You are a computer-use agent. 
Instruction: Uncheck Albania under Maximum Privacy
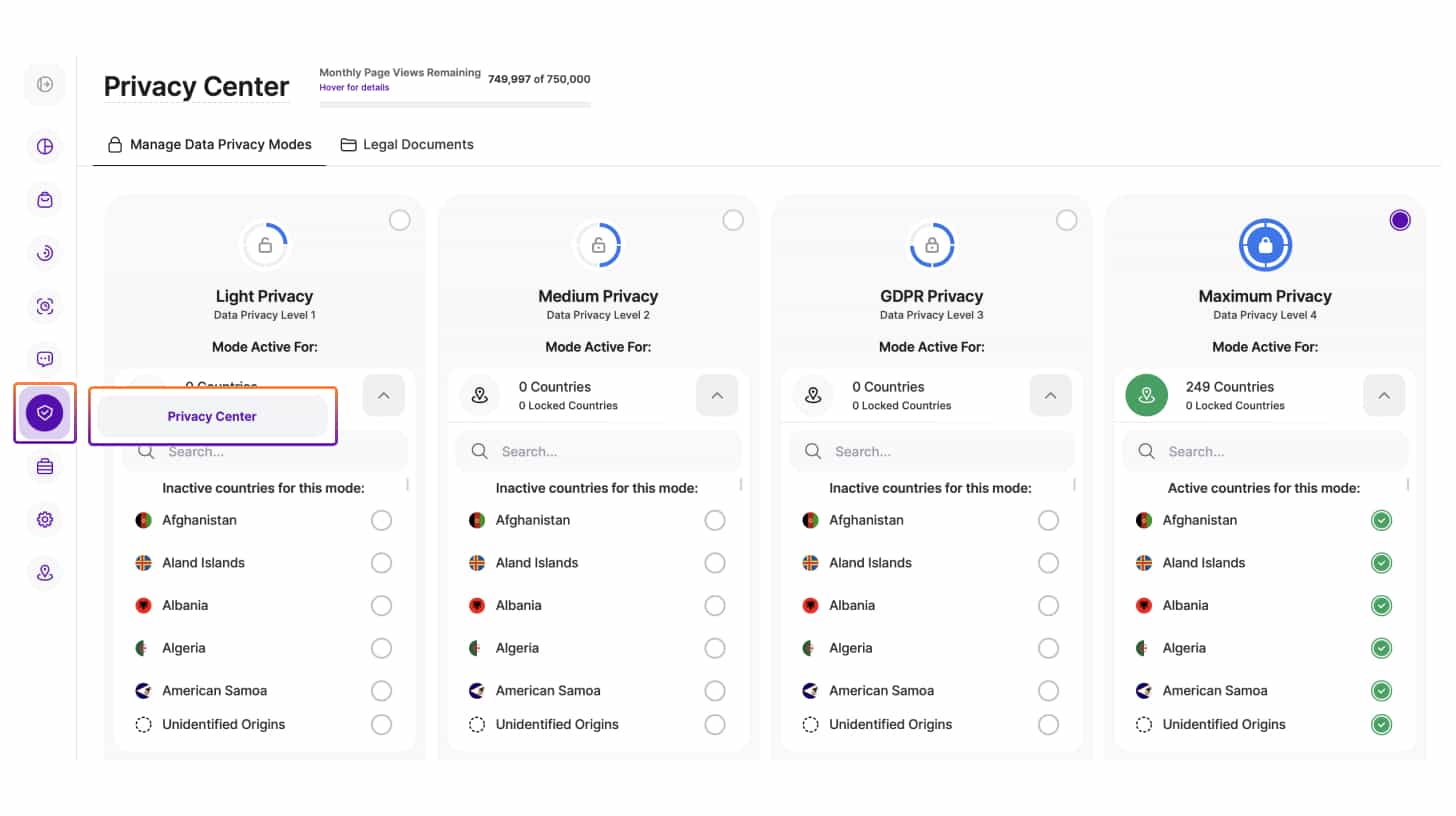click(1381, 606)
